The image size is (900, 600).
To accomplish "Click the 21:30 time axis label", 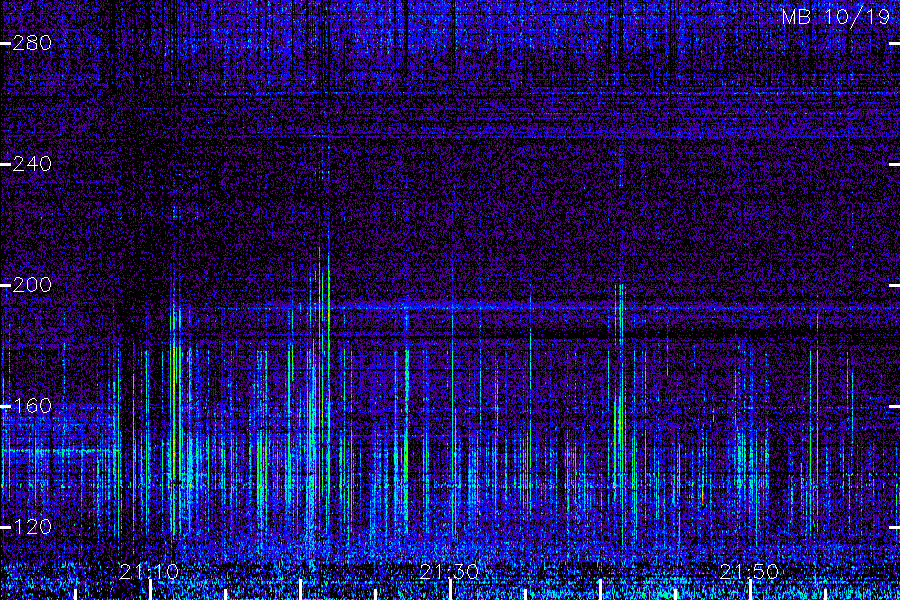I will pyautogui.click(x=449, y=571).
